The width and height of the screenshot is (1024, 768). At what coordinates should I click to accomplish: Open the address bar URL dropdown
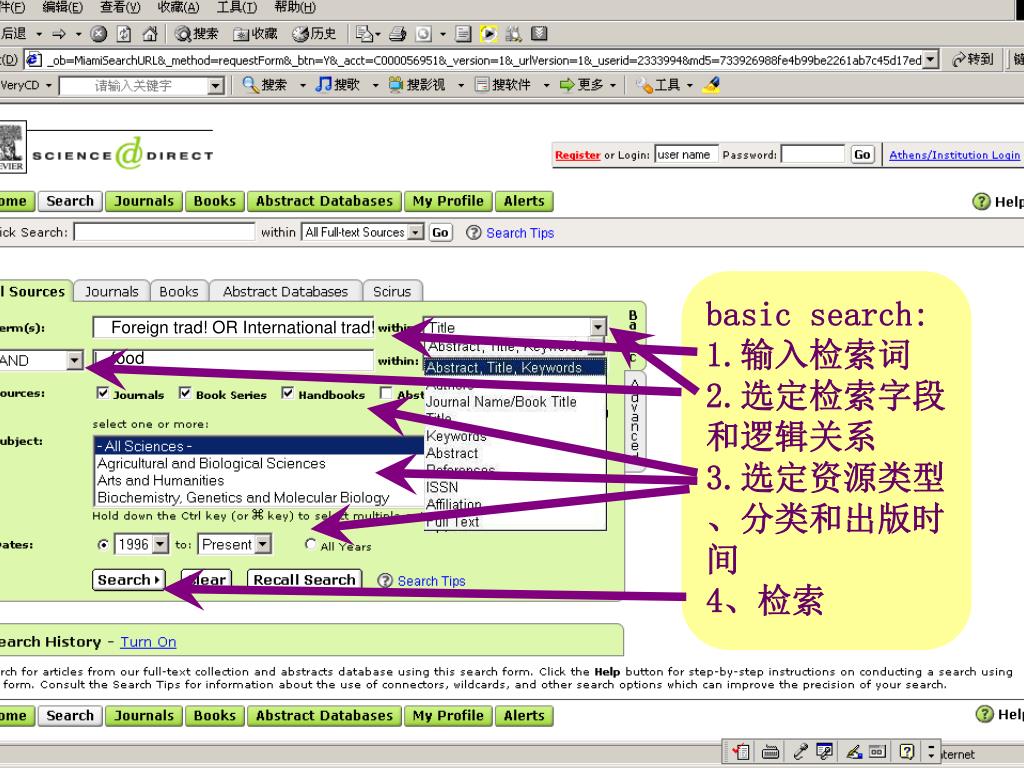pos(931,59)
